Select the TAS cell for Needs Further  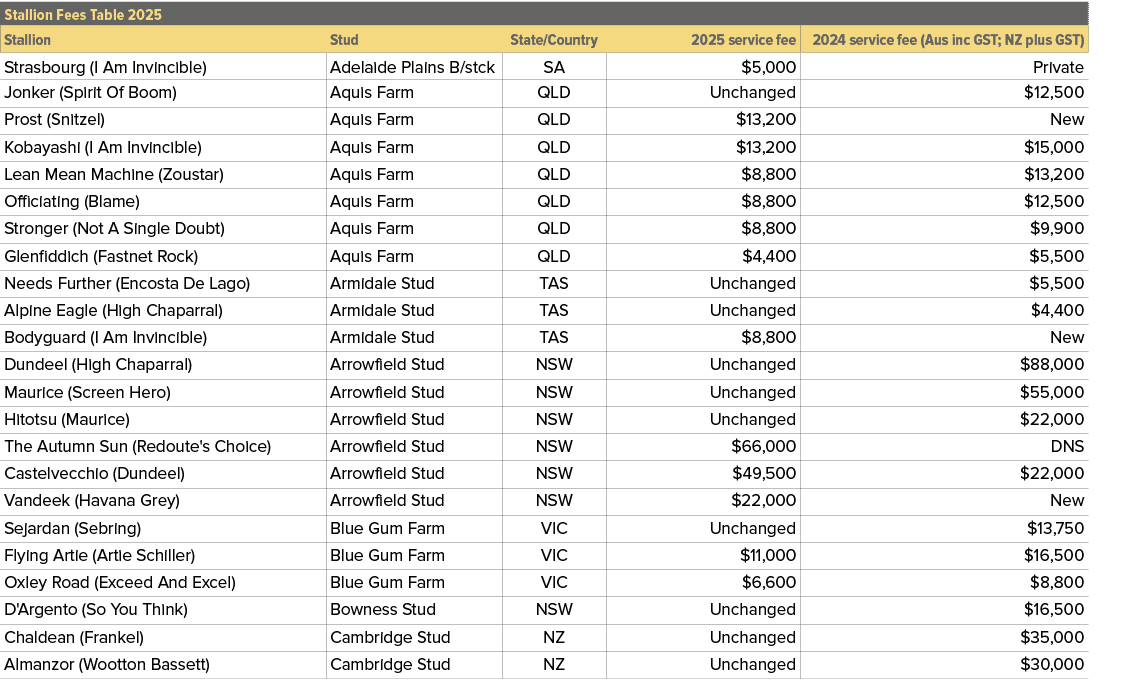(x=554, y=283)
